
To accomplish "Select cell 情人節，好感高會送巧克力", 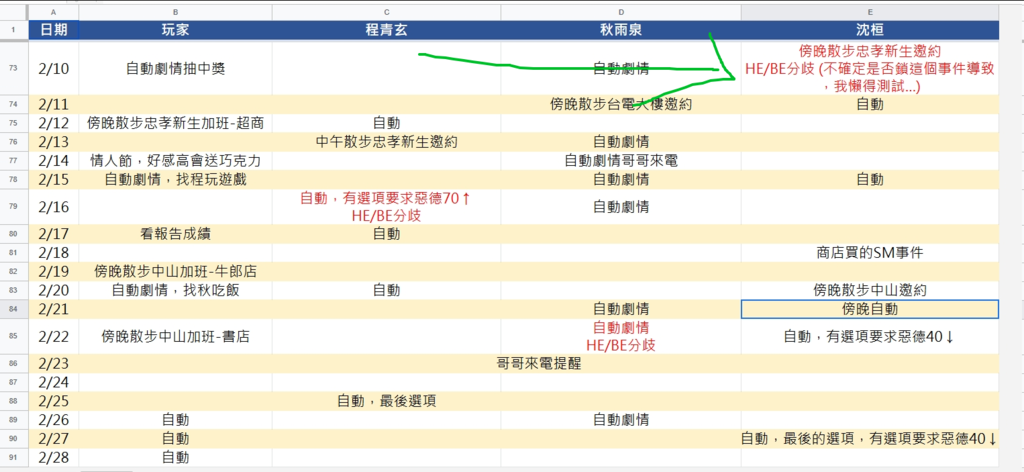I will coord(176,161).
